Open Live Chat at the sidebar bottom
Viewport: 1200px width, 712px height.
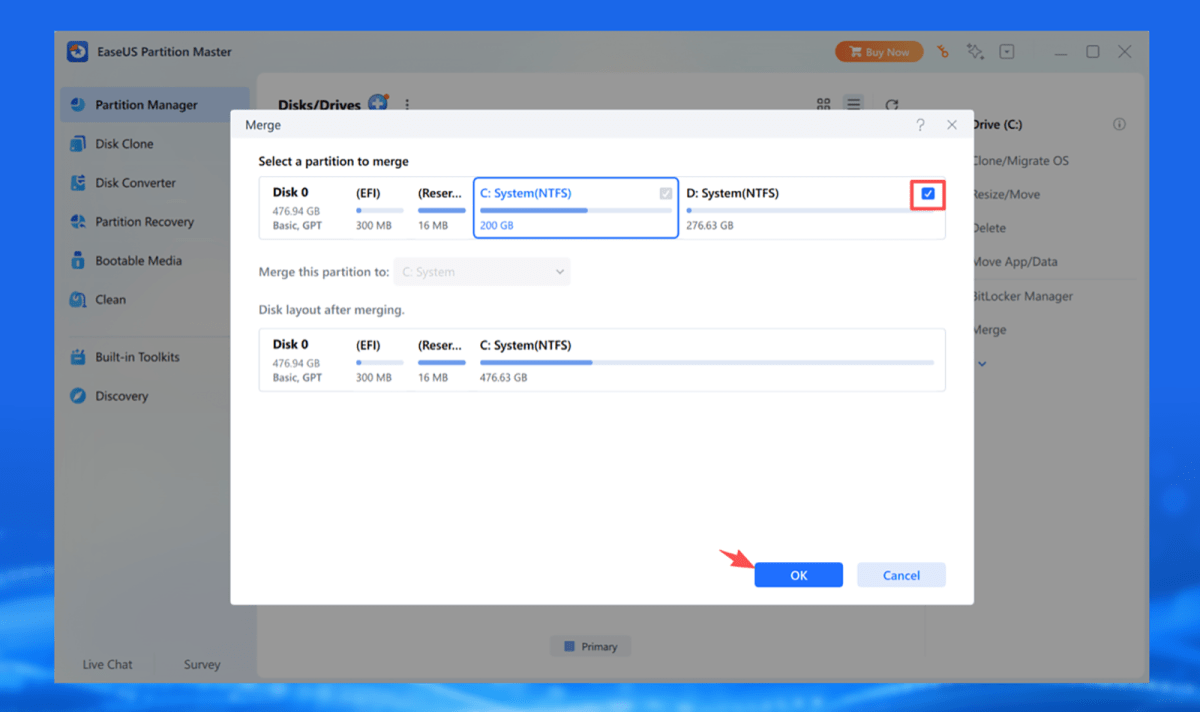pos(107,664)
